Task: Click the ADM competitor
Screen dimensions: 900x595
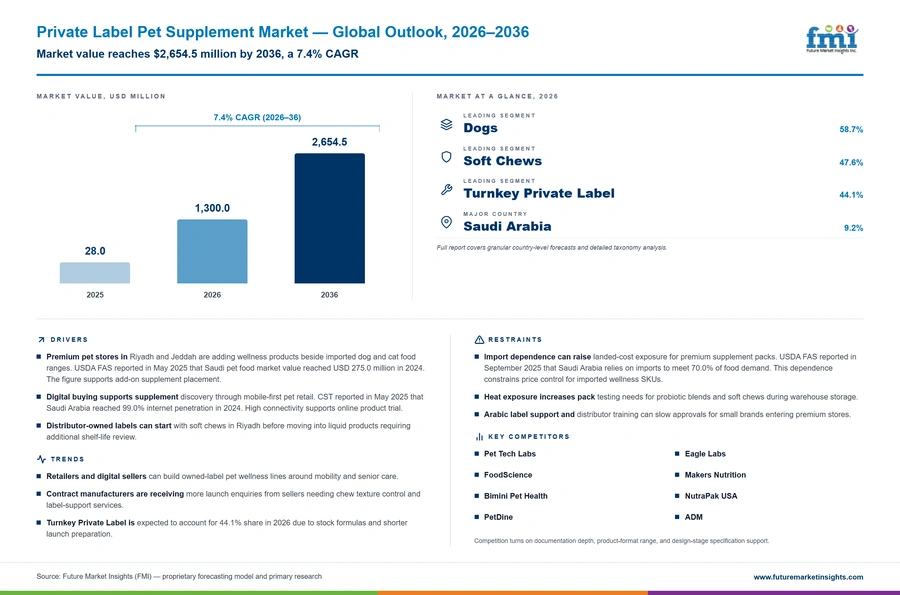Action: coord(693,517)
